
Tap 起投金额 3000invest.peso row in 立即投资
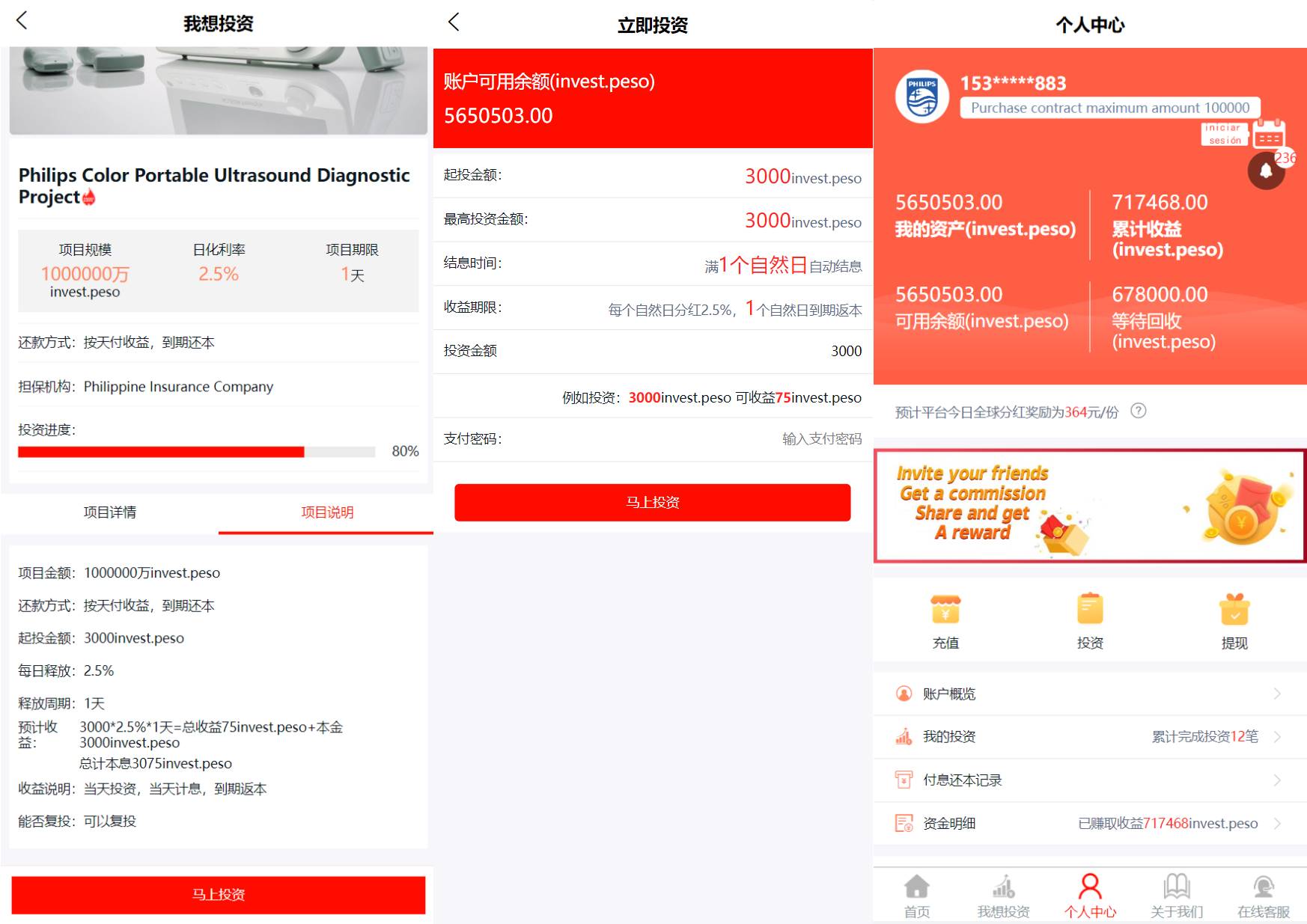pos(653,175)
